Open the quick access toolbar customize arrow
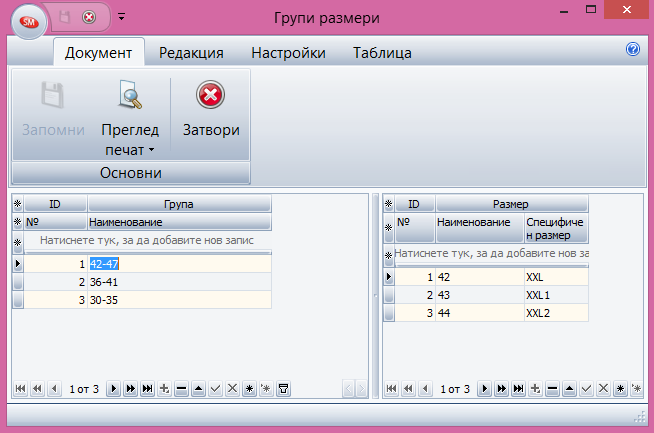 (121, 17)
